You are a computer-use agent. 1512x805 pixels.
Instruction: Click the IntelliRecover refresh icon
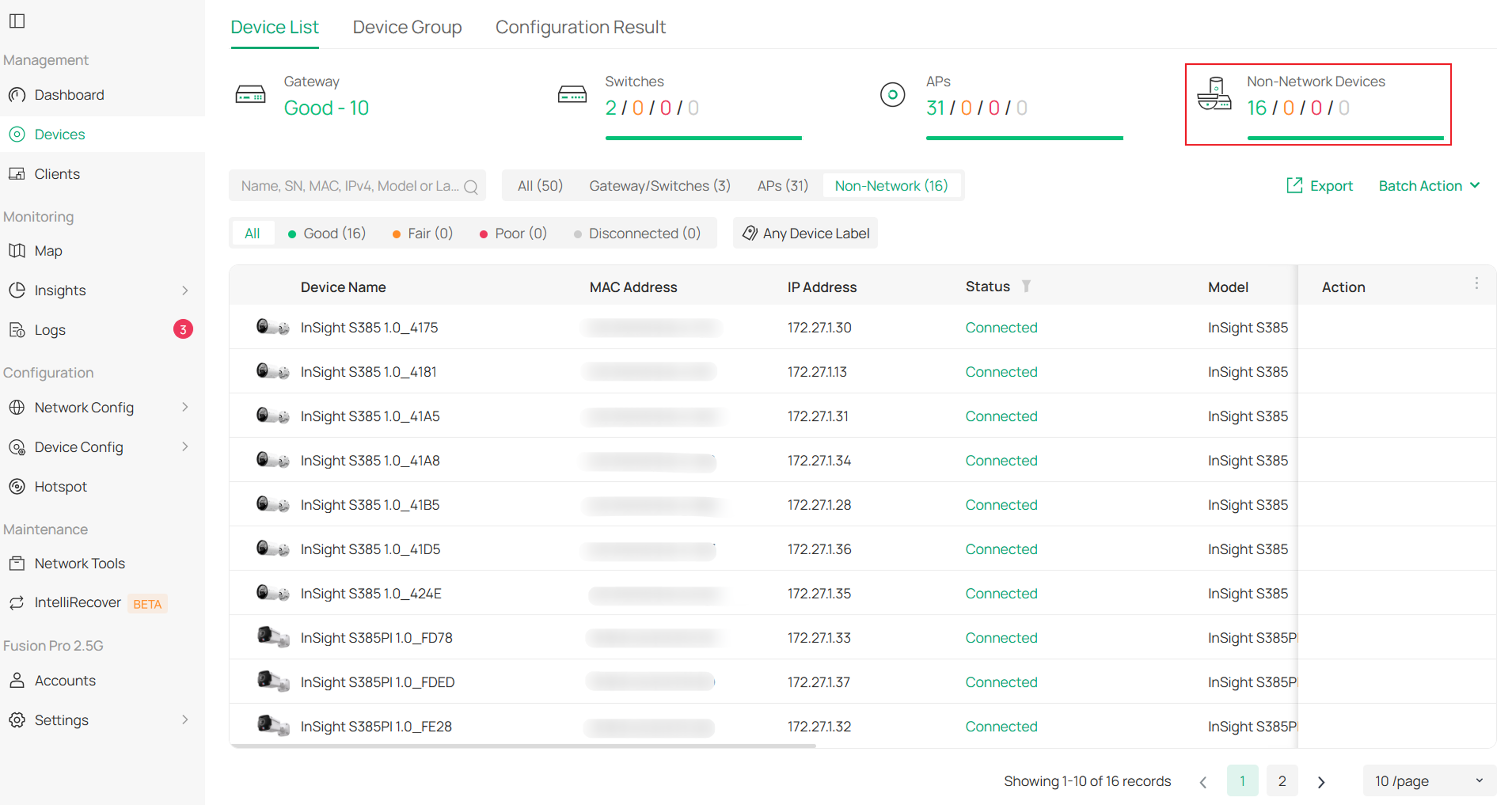click(x=17, y=602)
